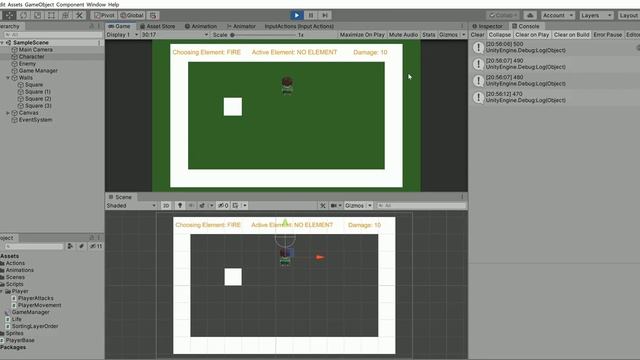Open the Game view Gizmos dropdown arrow
The width and height of the screenshot is (640, 360).
pos(463,35)
